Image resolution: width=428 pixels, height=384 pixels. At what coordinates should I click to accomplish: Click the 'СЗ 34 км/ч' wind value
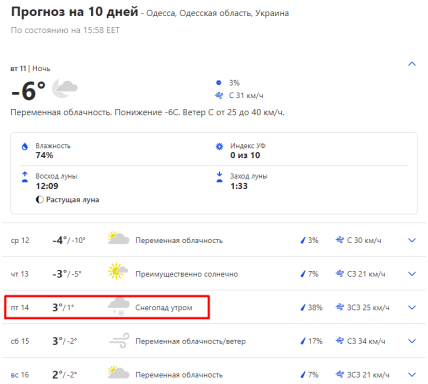[366, 341]
